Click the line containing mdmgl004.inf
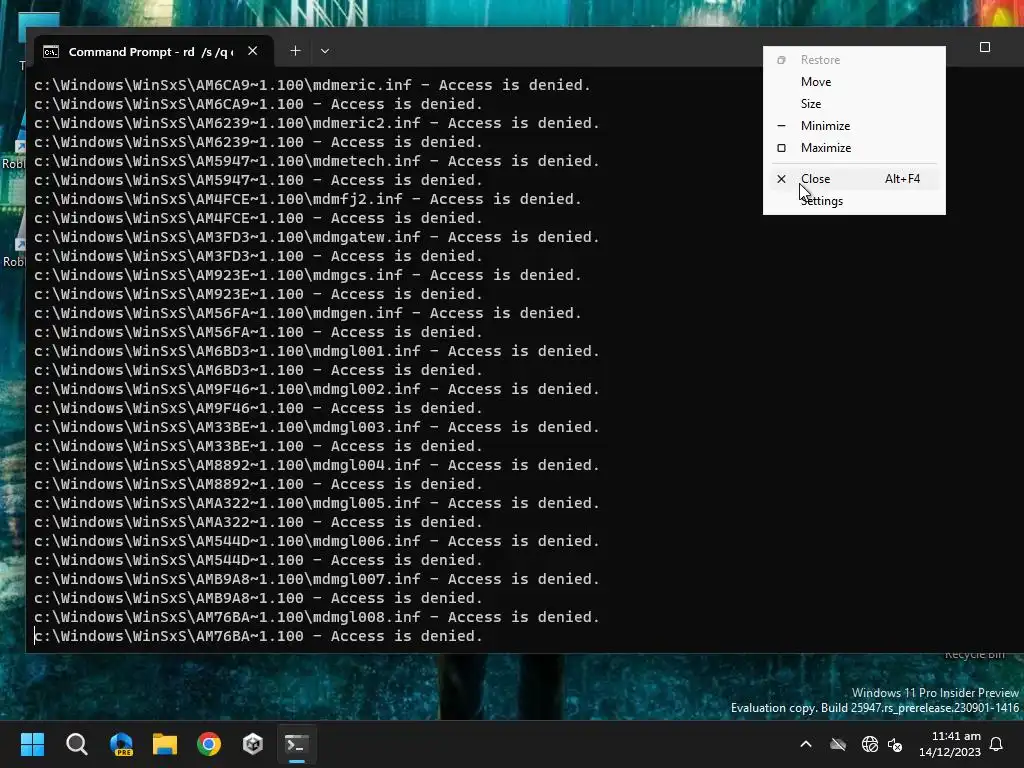Screen dimensions: 1024x768 [x=317, y=465]
